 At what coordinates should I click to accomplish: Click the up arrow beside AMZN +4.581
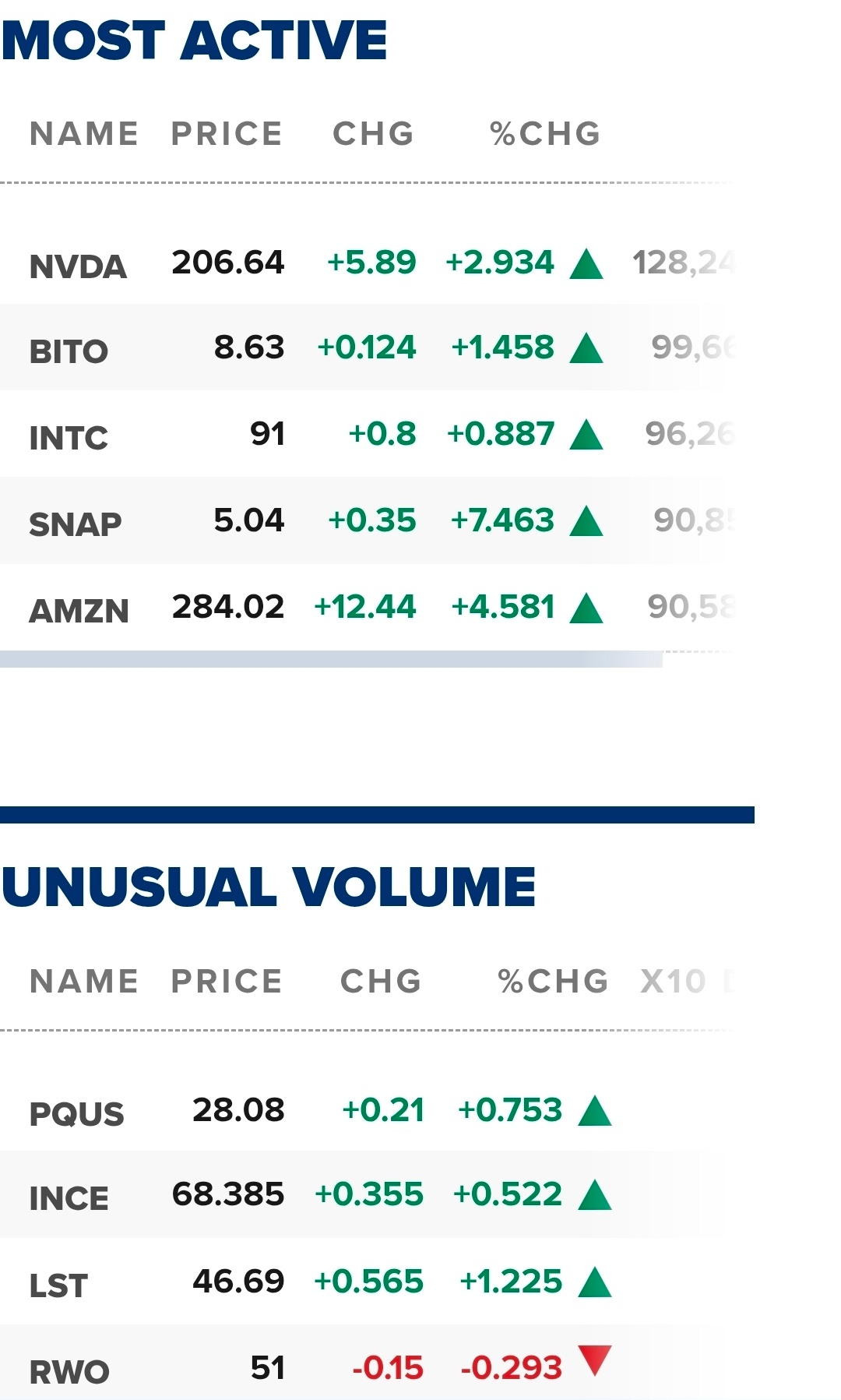[586, 608]
